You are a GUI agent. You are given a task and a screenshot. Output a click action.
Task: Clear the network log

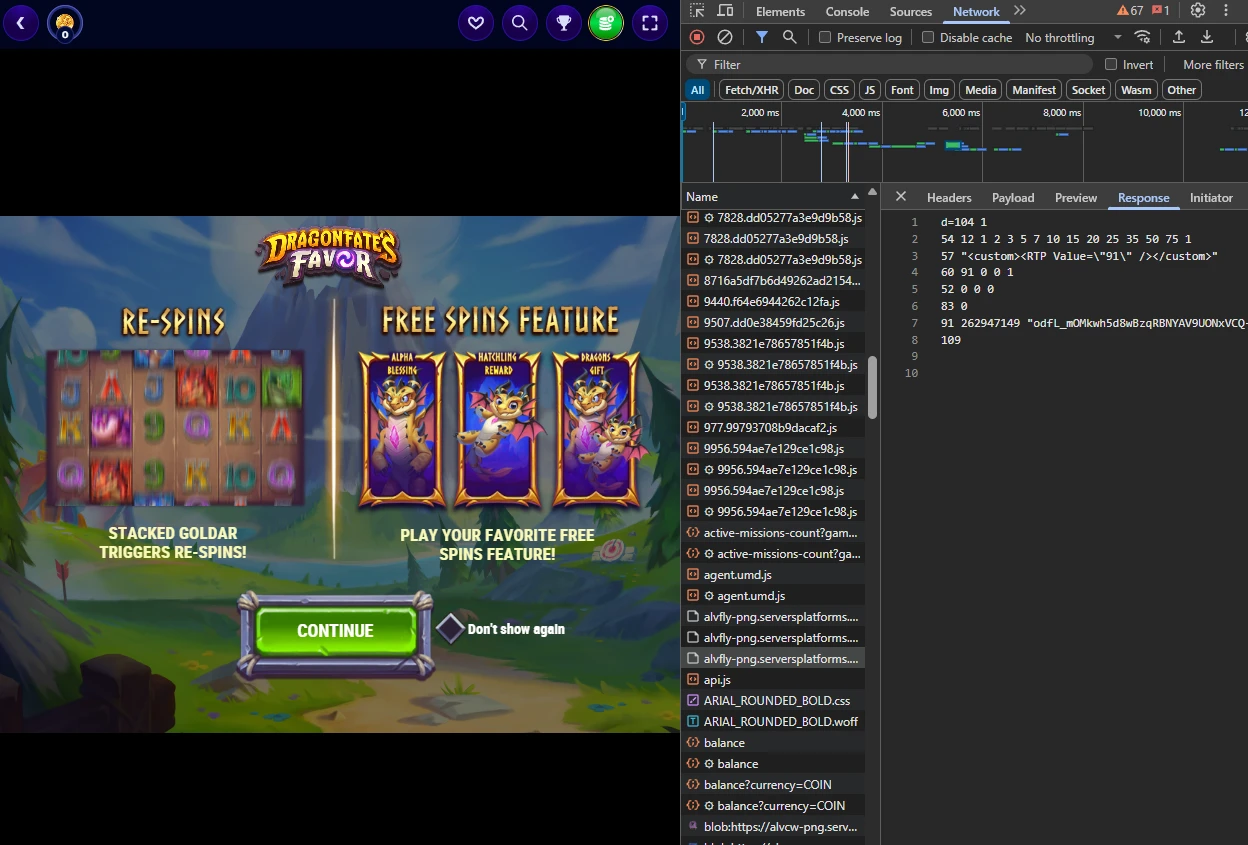[725, 37]
